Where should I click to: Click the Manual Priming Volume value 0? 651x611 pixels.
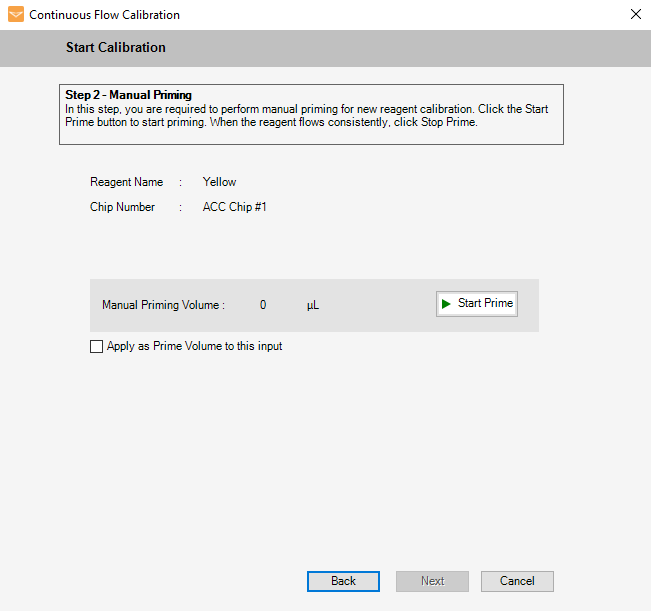pyautogui.click(x=263, y=305)
